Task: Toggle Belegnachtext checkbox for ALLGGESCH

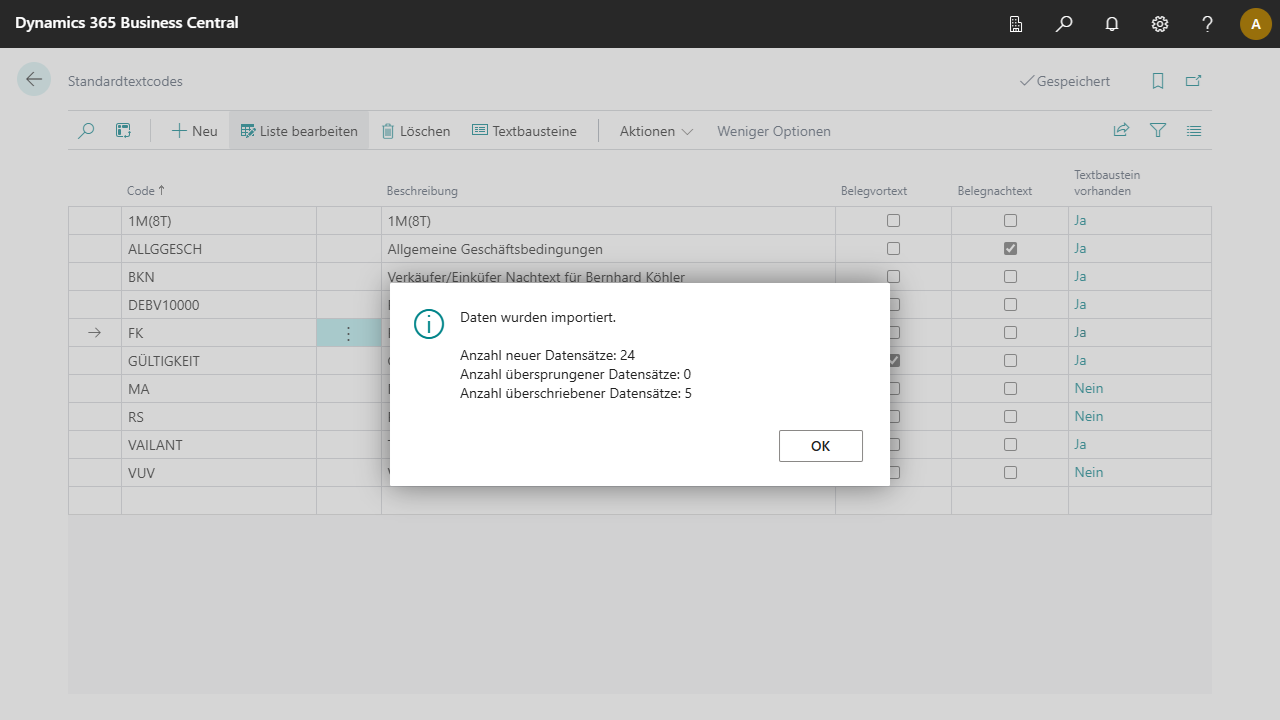Action: point(1010,249)
